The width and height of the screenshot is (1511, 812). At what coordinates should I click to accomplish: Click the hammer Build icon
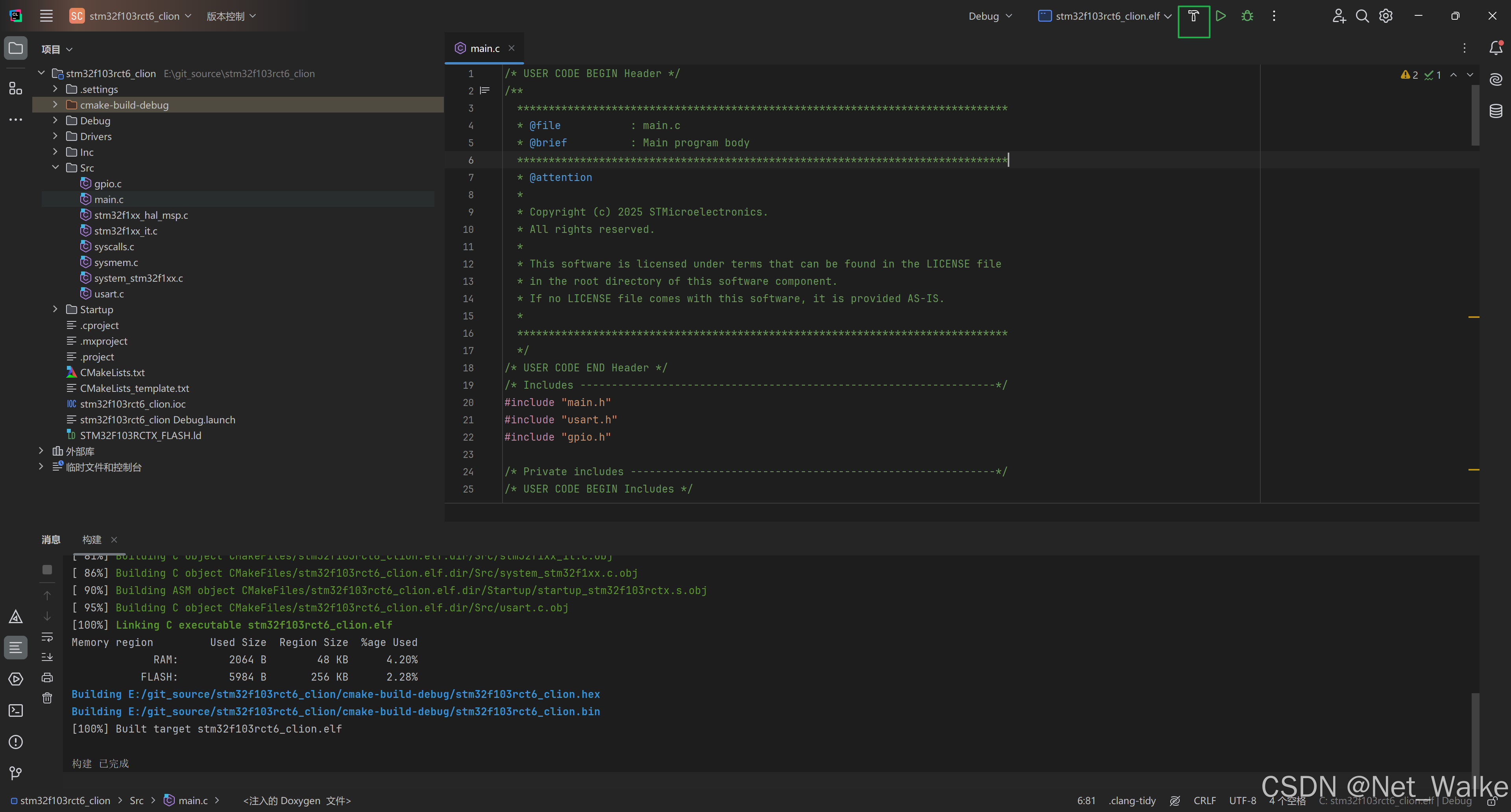(1193, 17)
